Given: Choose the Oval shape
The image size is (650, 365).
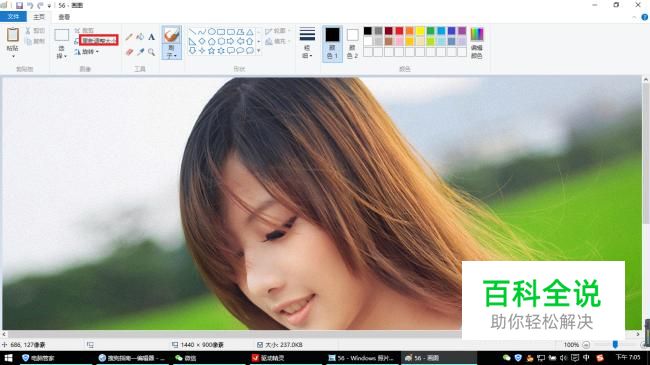Looking at the screenshot, I should (x=211, y=32).
